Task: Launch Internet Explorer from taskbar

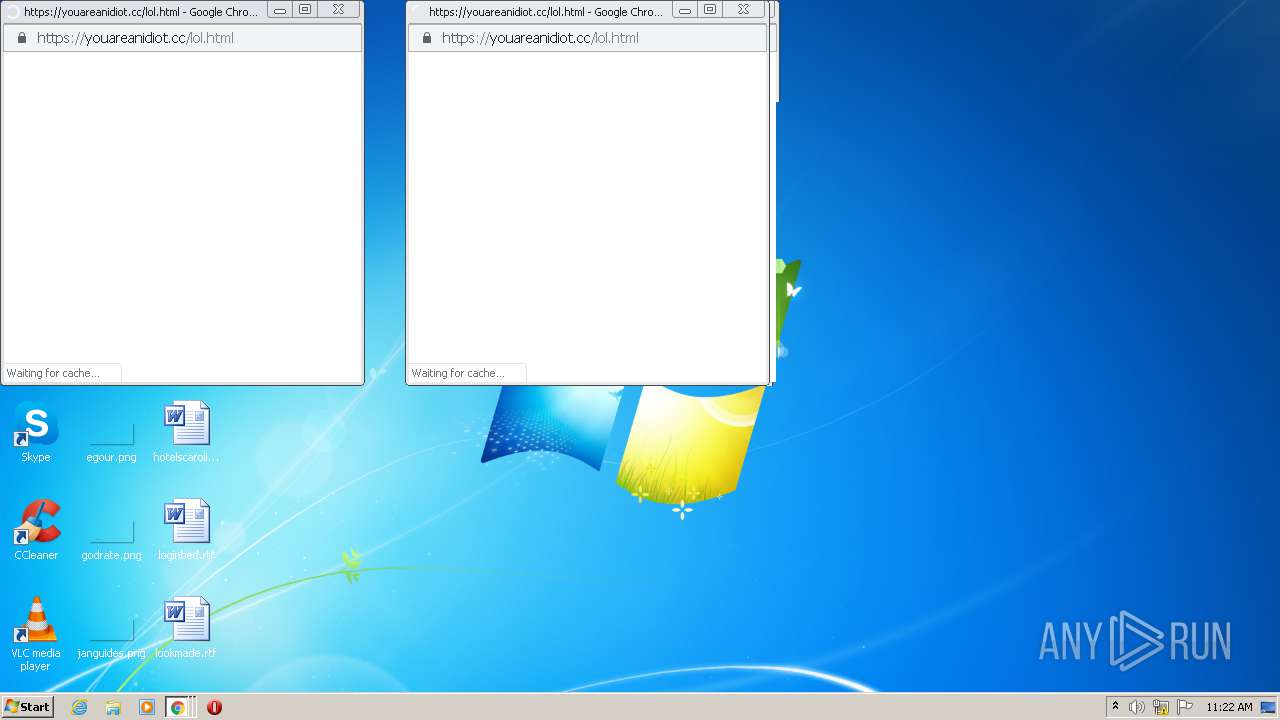Action: 79,707
